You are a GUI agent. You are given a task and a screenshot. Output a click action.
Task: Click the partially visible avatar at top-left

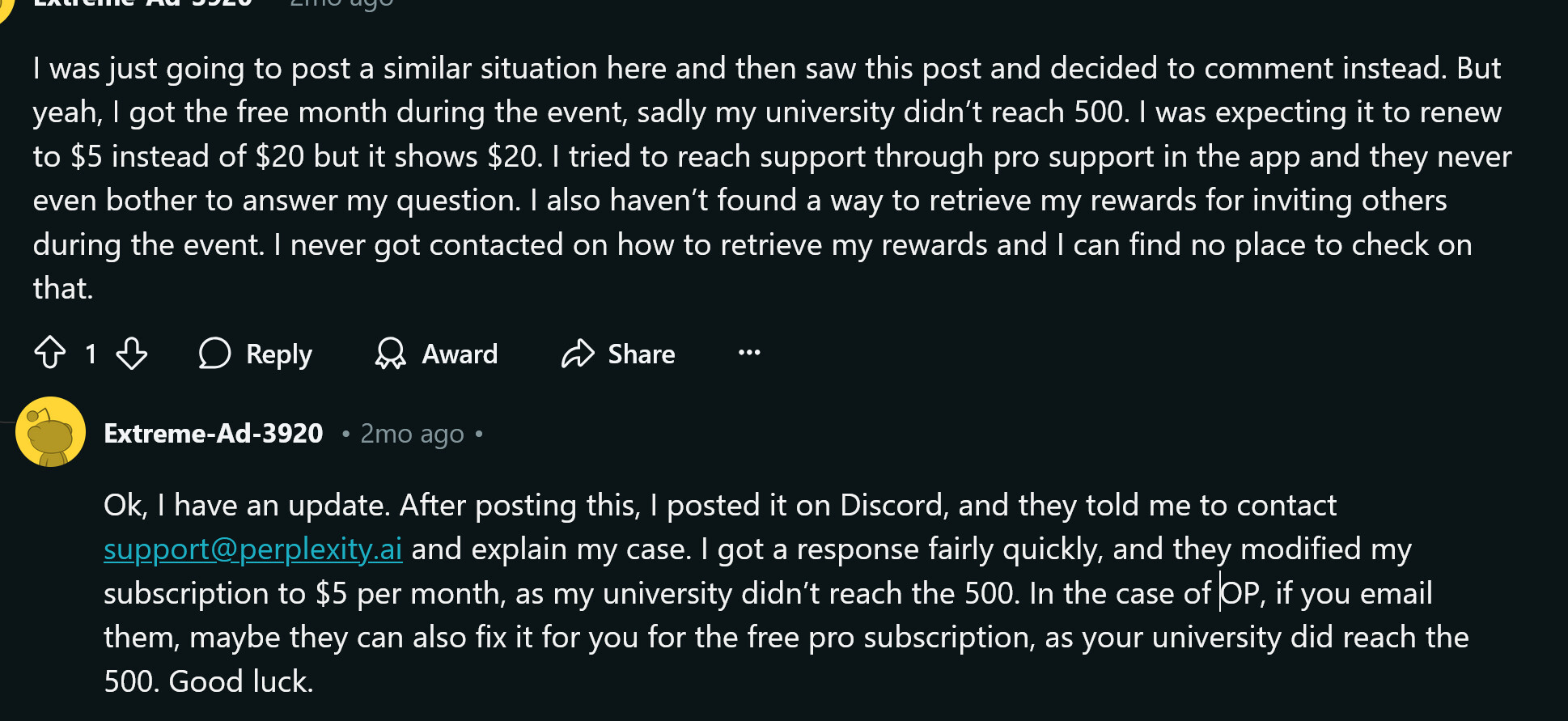(5, 6)
